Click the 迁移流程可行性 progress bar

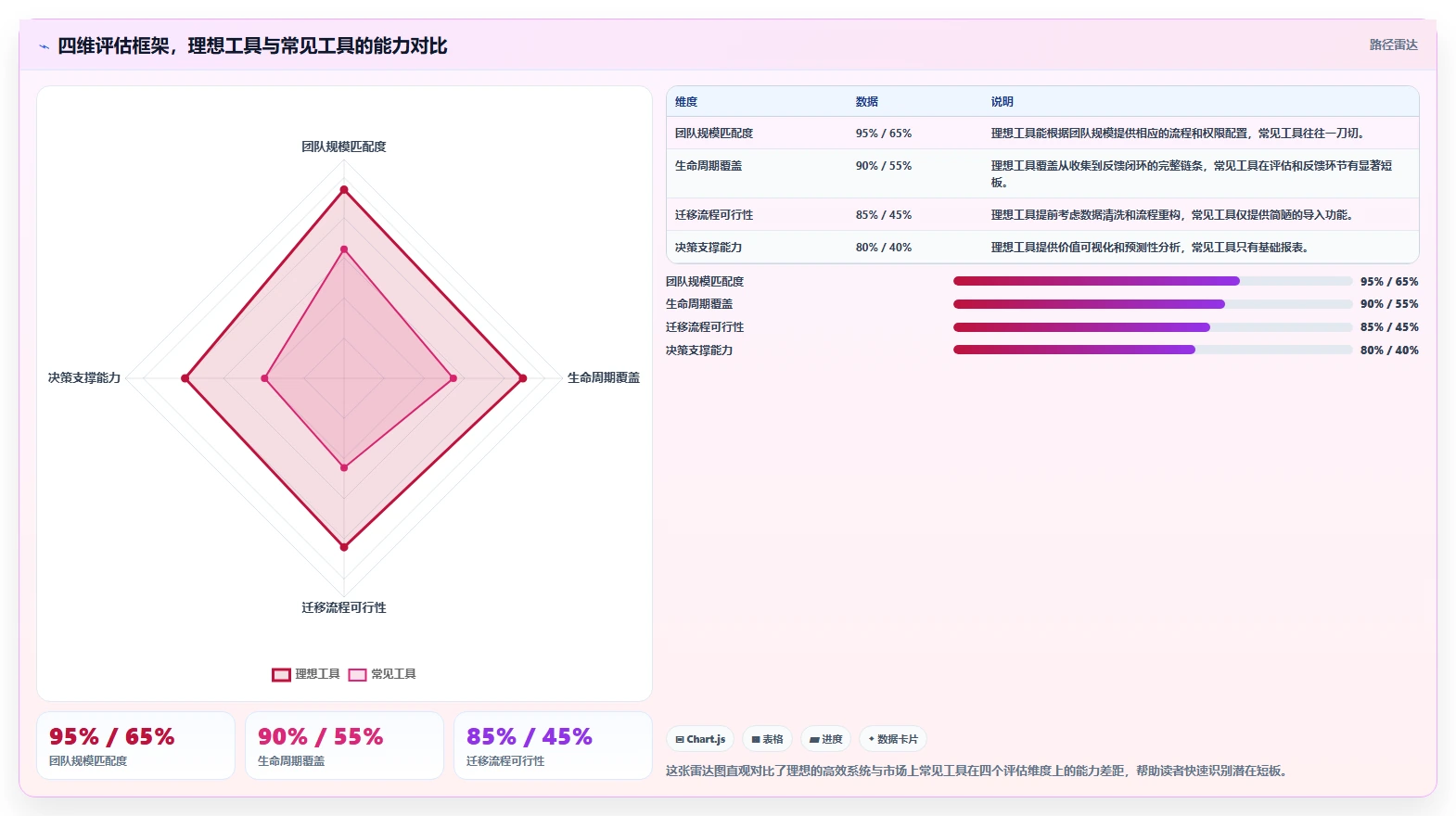(1153, 327)
